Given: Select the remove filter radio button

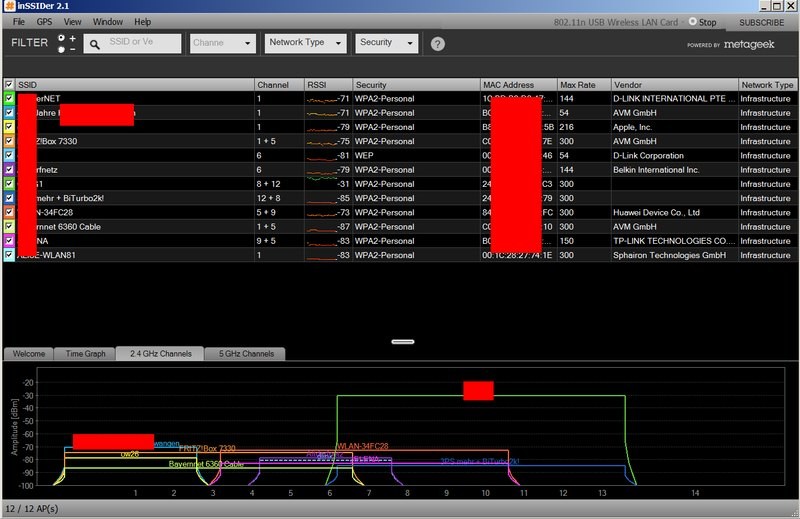Looking at the screenshot, I should point(62,49).
